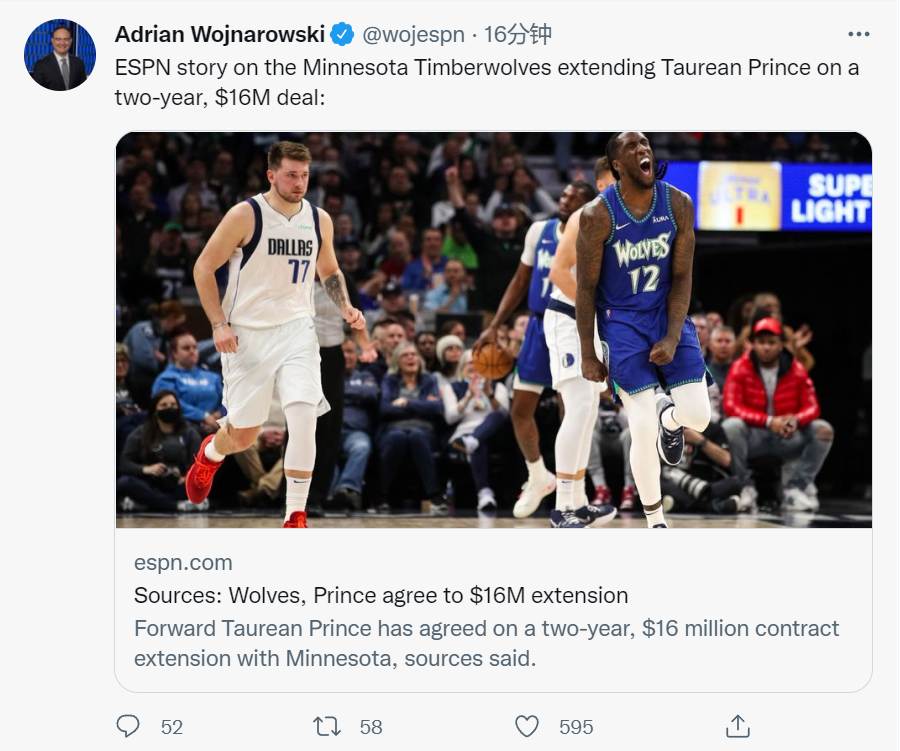Open 'Sources: Wolves, Prince agree' headline
This screenshot has width=900, height=751.
(381, 596)
